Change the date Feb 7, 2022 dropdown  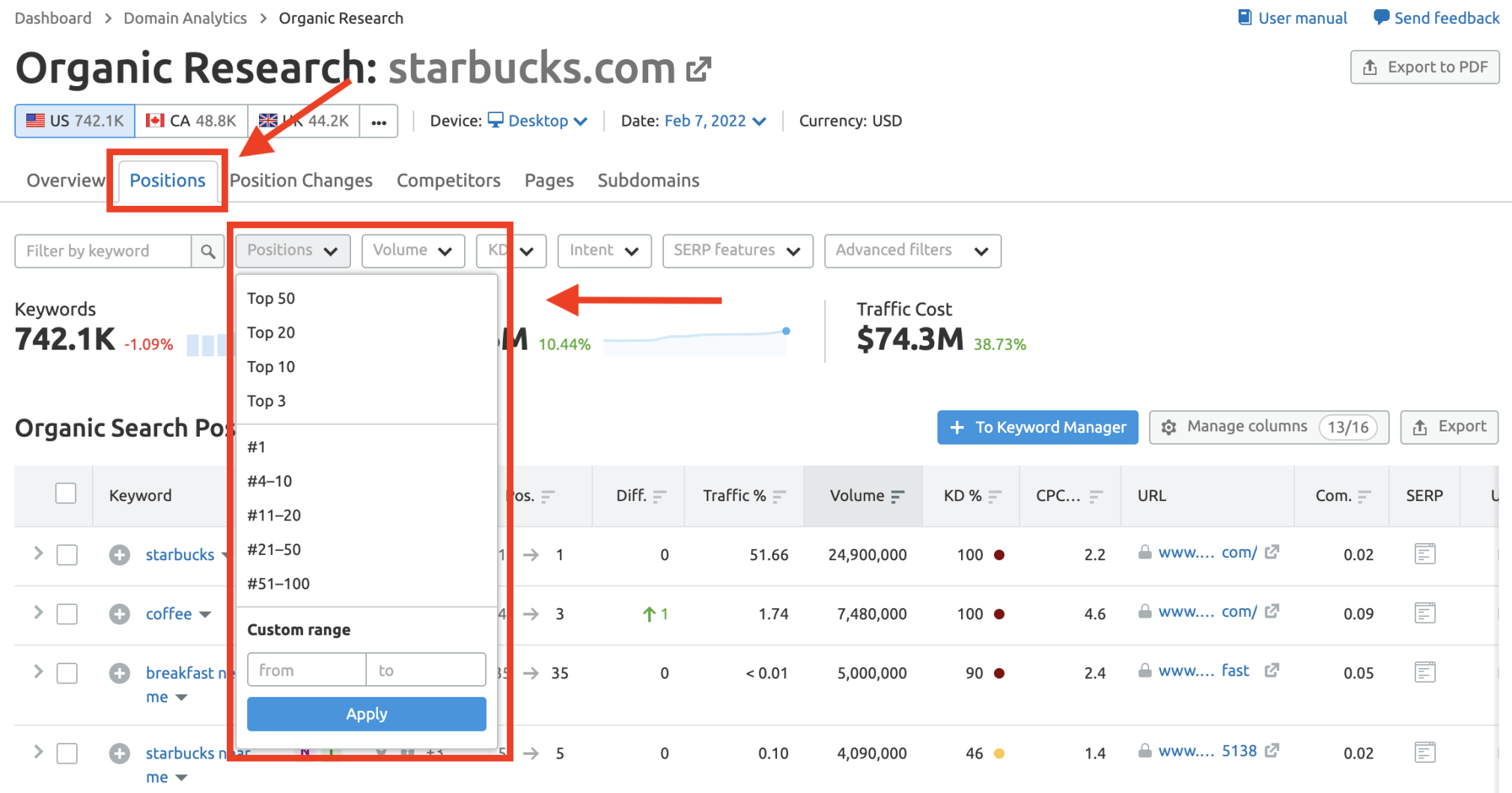pos(715,121)
